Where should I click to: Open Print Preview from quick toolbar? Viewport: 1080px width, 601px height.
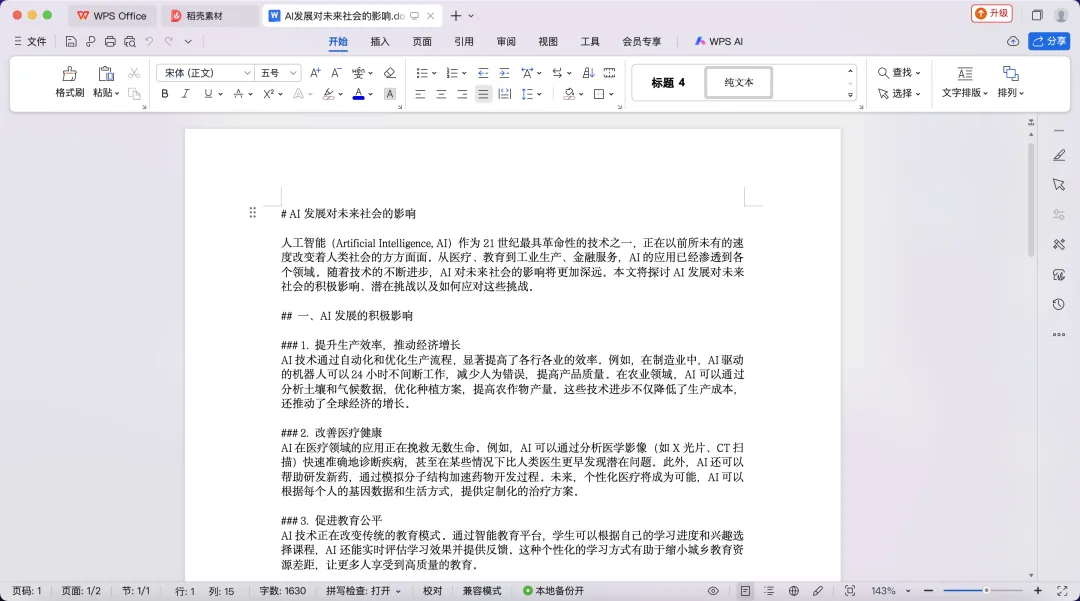129,42
